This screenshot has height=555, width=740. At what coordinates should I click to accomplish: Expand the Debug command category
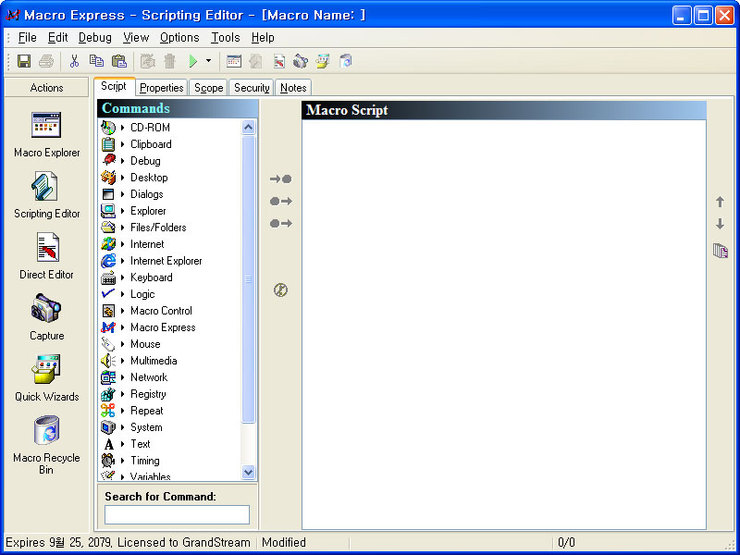click(123, 161)
